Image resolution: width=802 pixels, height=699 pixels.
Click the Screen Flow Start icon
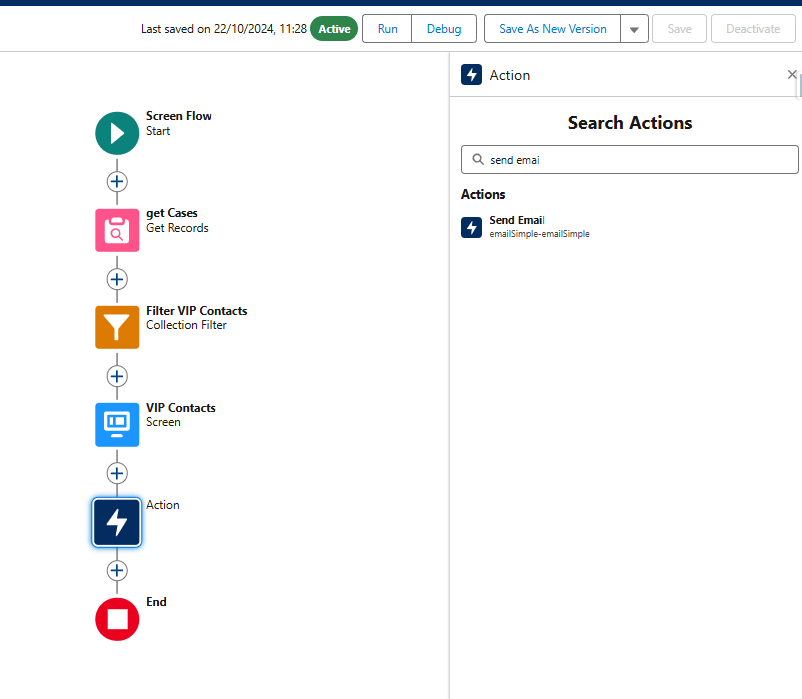point(117,133)
